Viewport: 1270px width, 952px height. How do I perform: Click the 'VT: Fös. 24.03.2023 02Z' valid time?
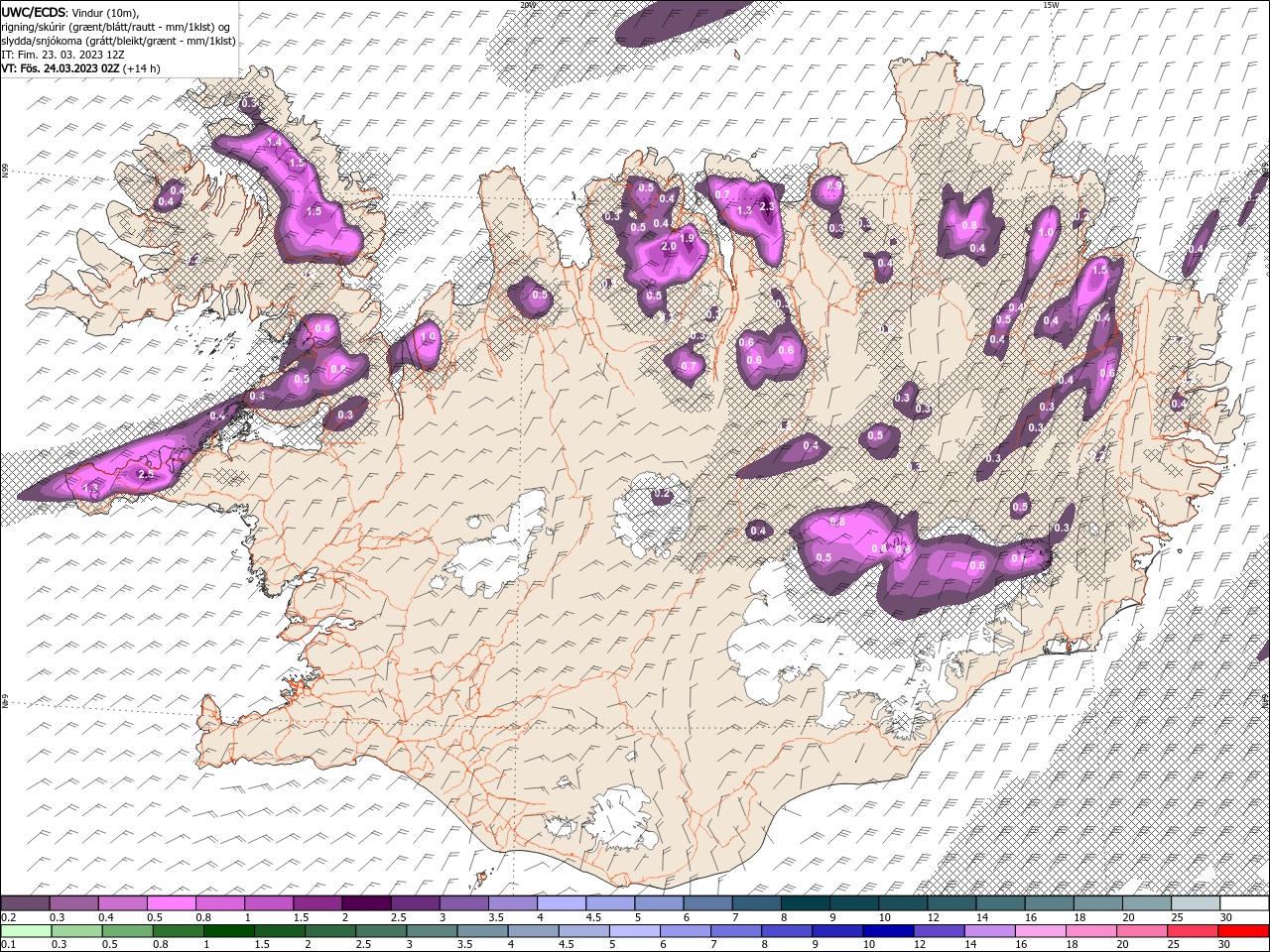[x=61, y=68]
